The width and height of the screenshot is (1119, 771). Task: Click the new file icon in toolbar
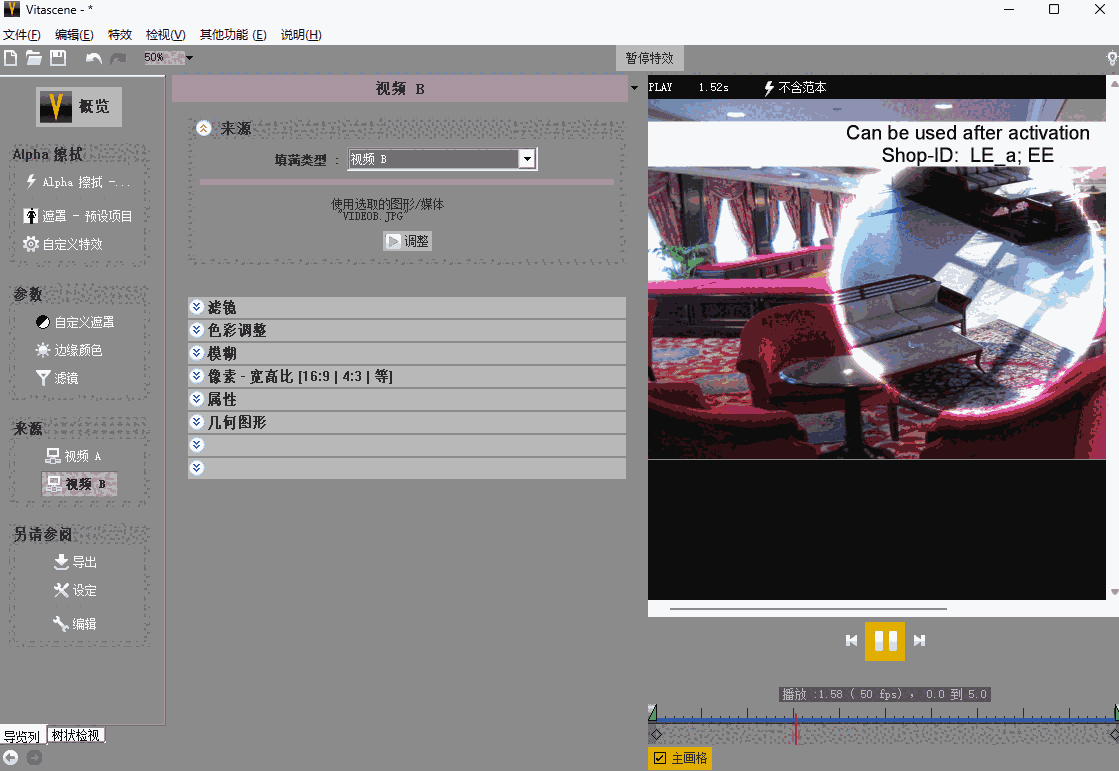click(11, 58)
